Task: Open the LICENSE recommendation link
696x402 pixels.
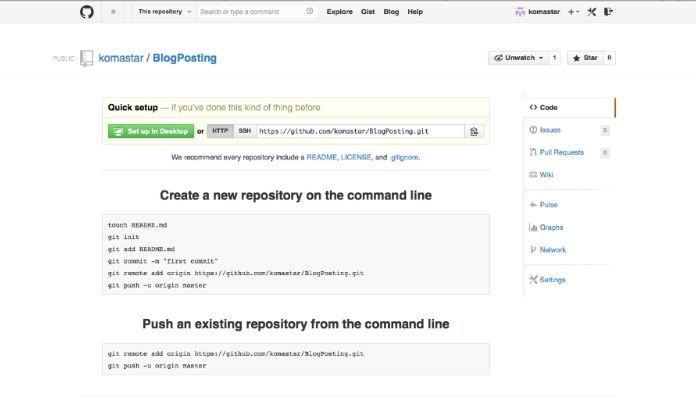Action: pyautogui.click(x=356, y=157)
